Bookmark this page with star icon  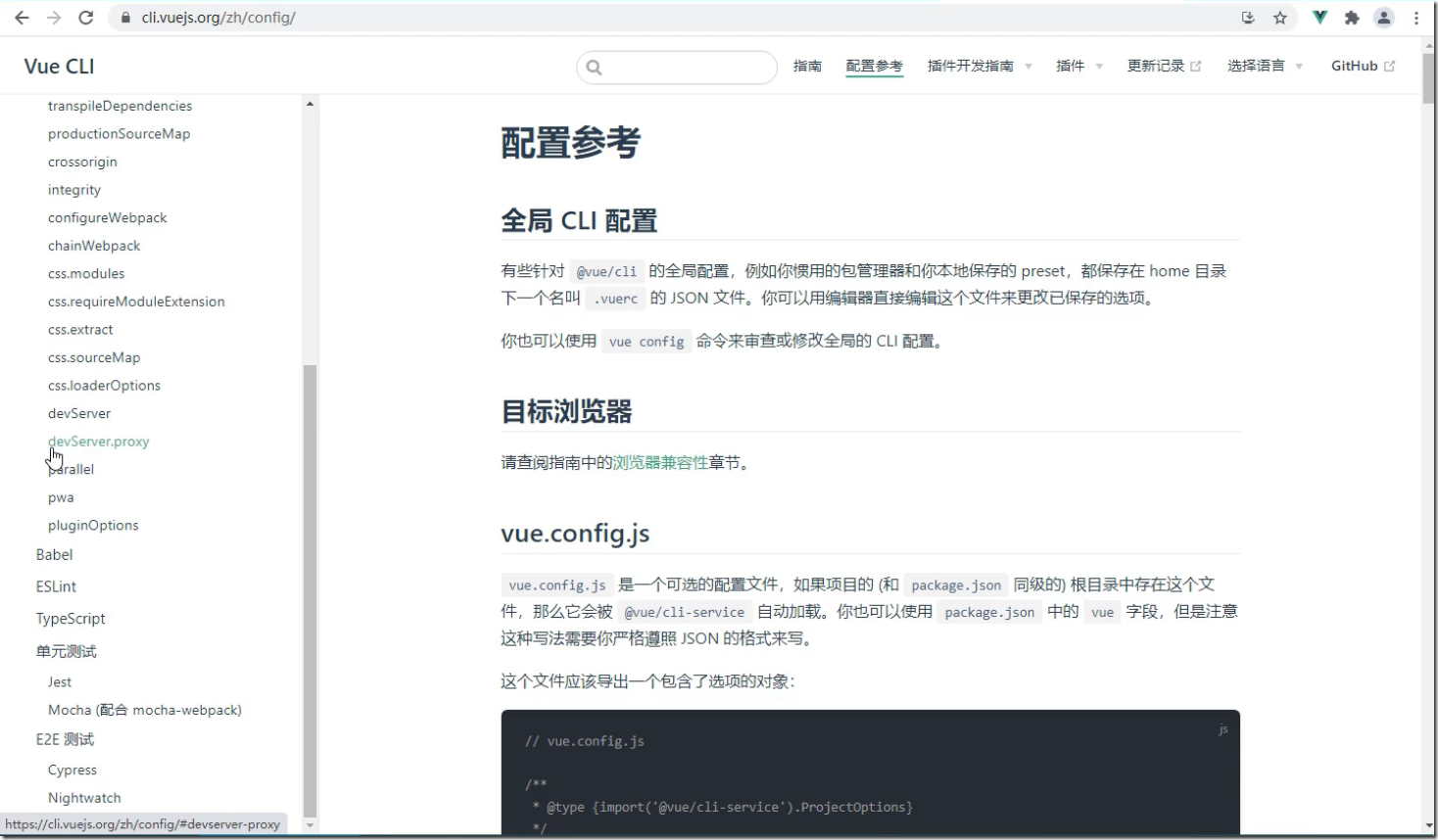(1279, 18)
